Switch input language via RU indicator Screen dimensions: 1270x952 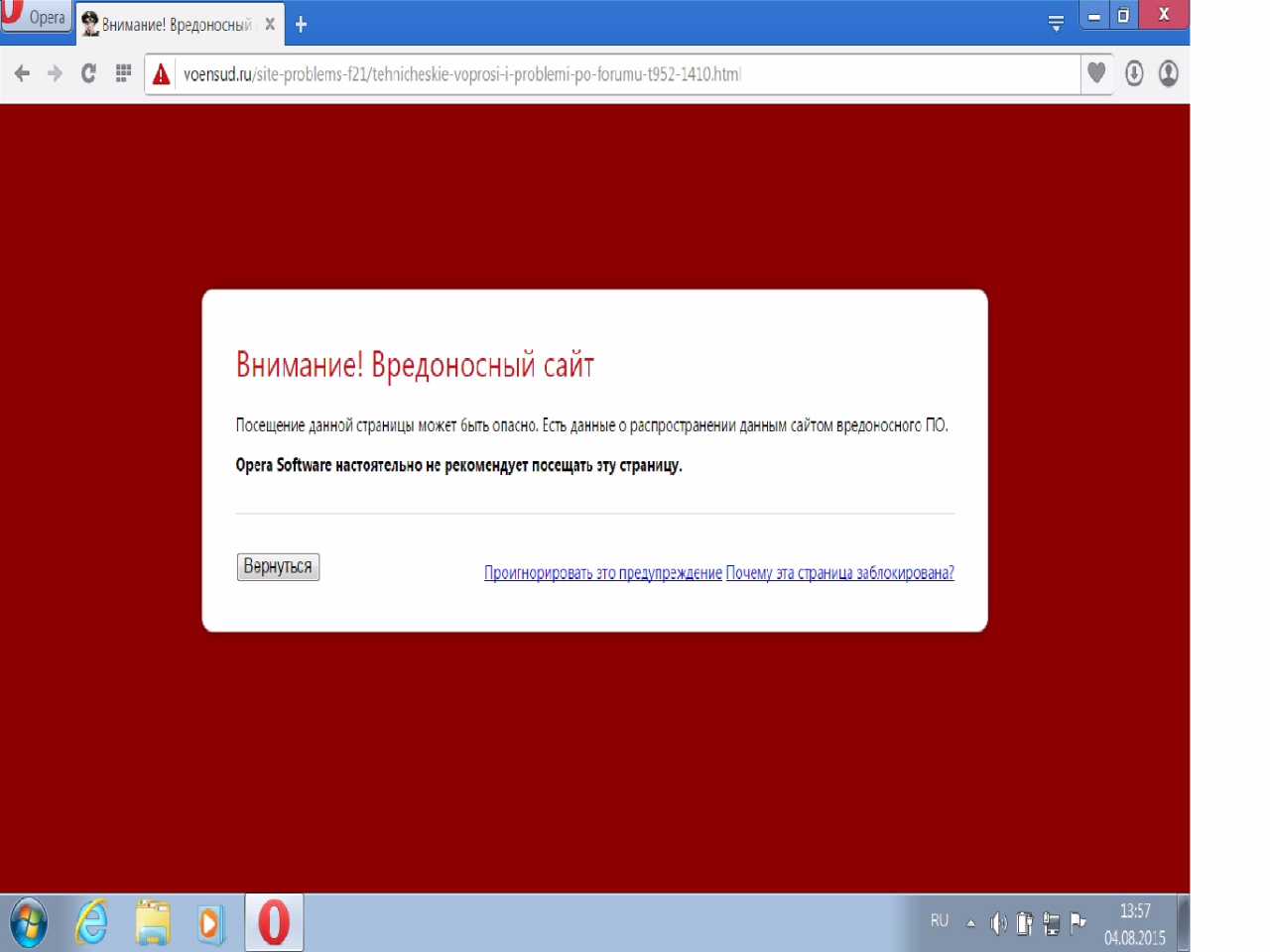[940, 921]
